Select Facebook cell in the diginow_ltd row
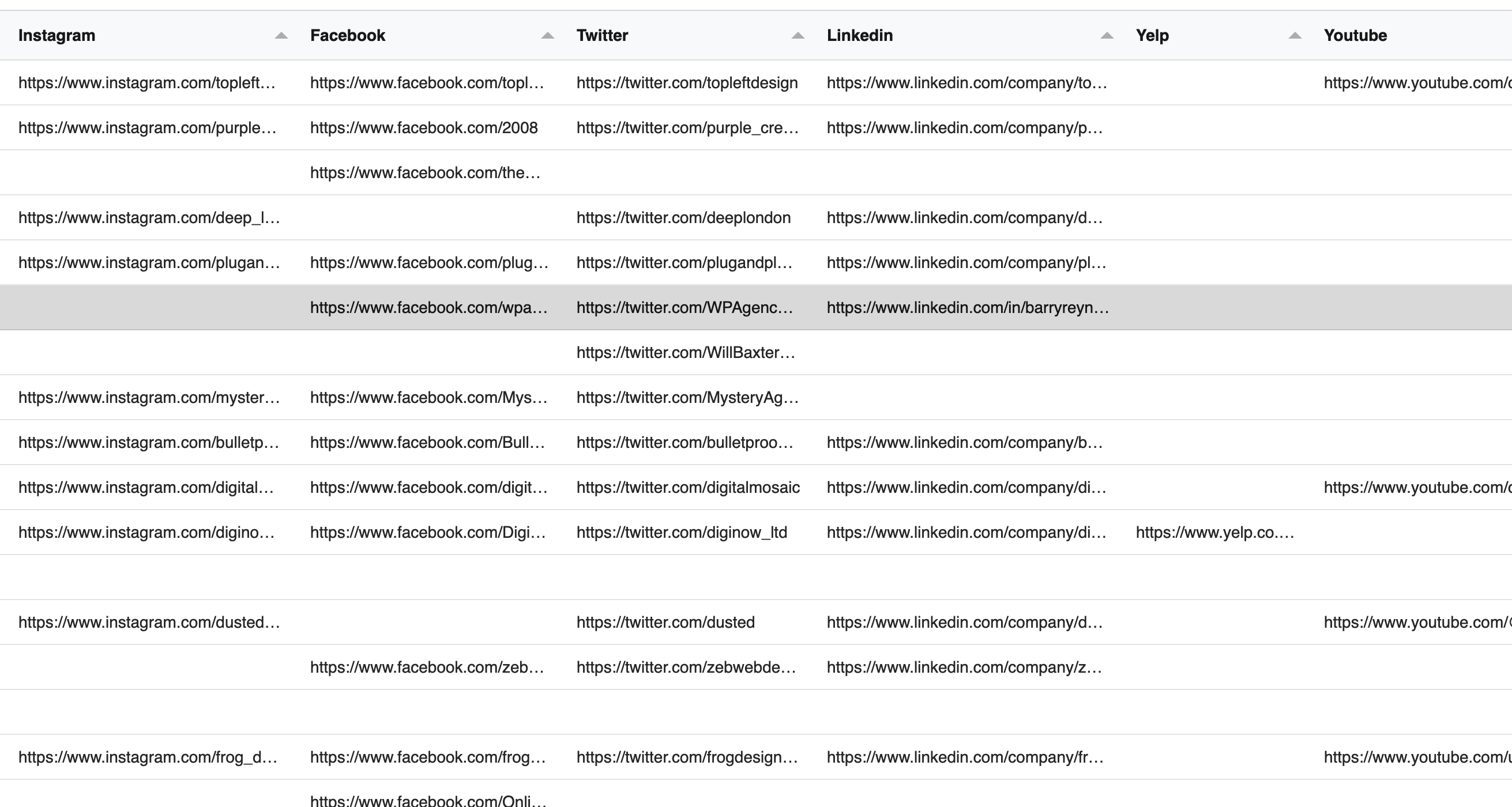 click(428, 532)
